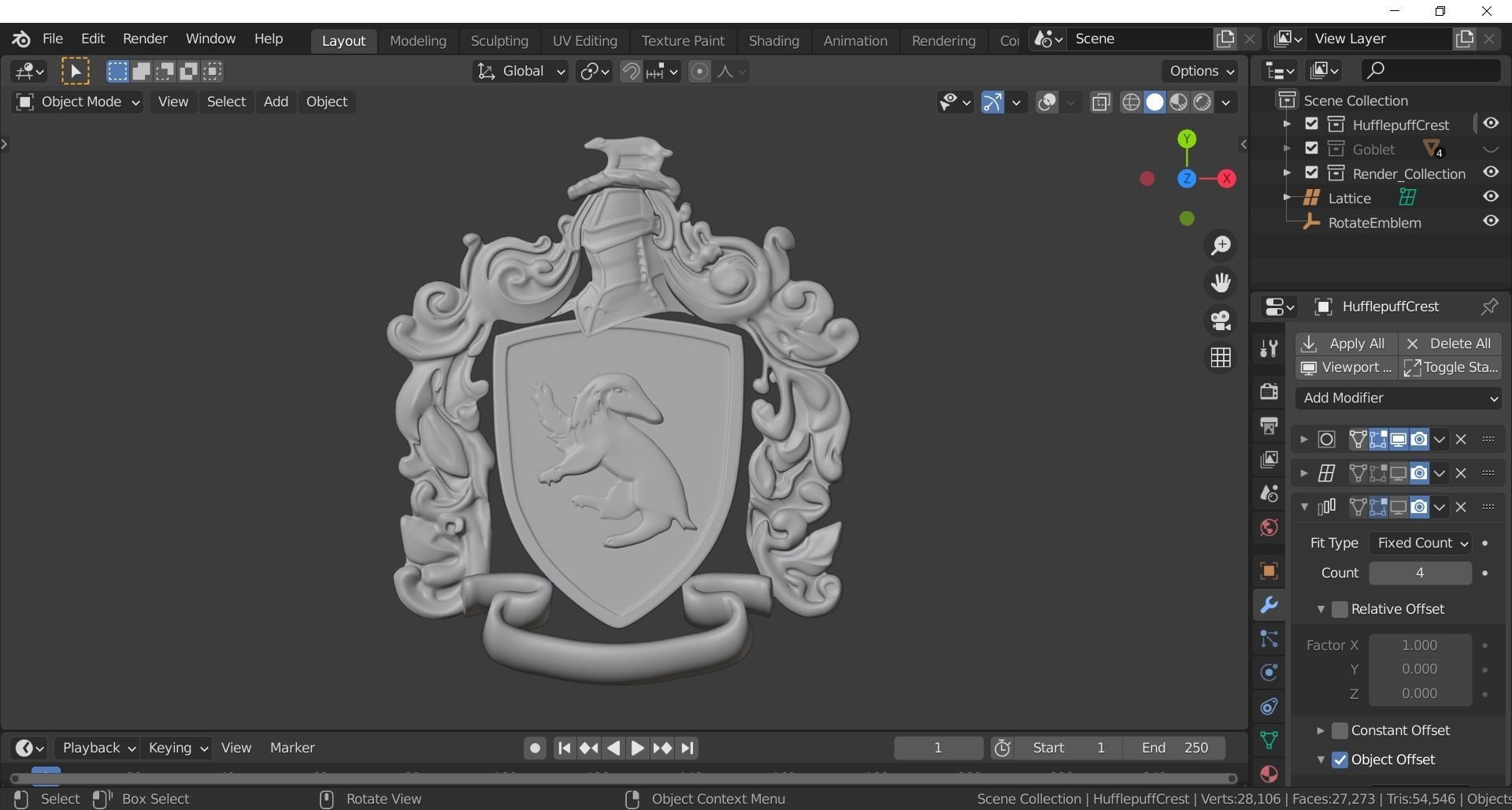Click the zoom view magnifier icon
This screenshot has height=810, width=1512.
pos(1221,246)
